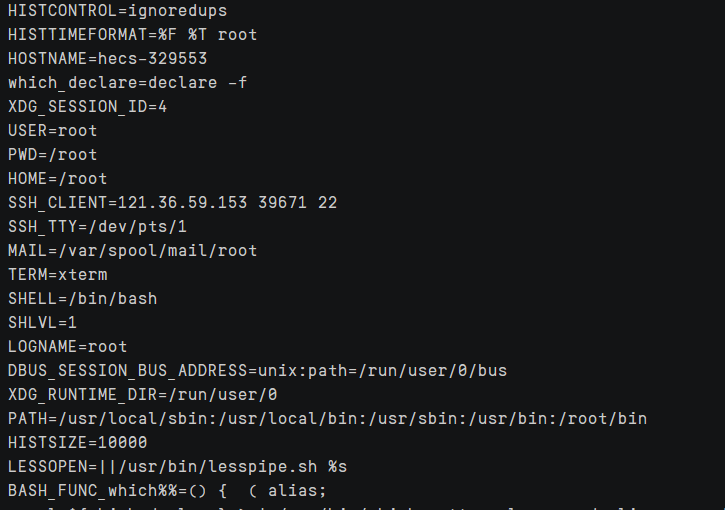
Task: Click the XDG_RUNTIME_DIR=/run/user/0 line
Action: pos(142,395)
